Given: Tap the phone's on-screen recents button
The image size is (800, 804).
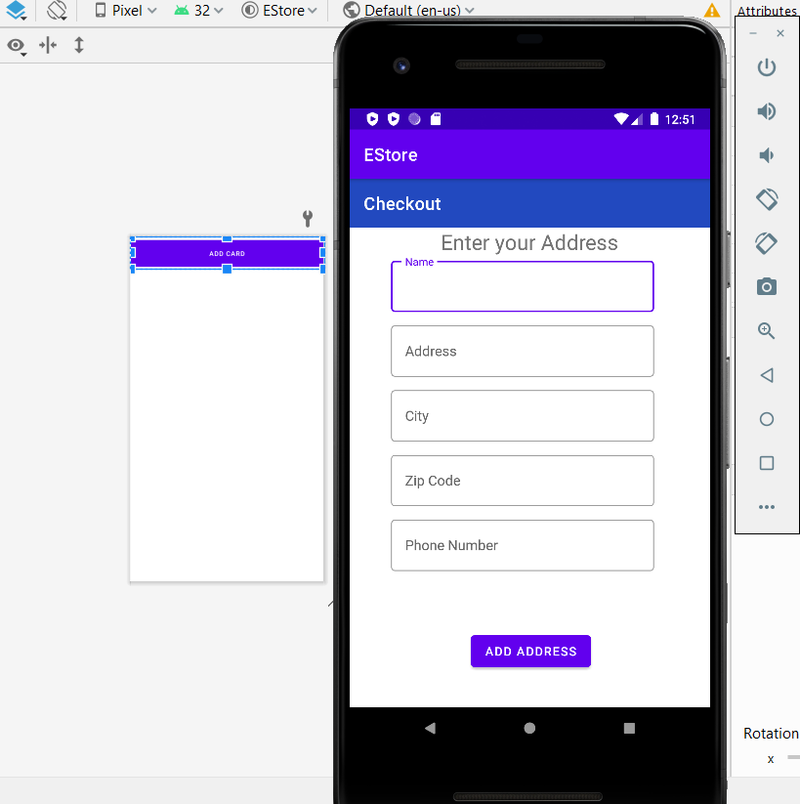Looking at the screenshot, I should (x=629, y=728).
